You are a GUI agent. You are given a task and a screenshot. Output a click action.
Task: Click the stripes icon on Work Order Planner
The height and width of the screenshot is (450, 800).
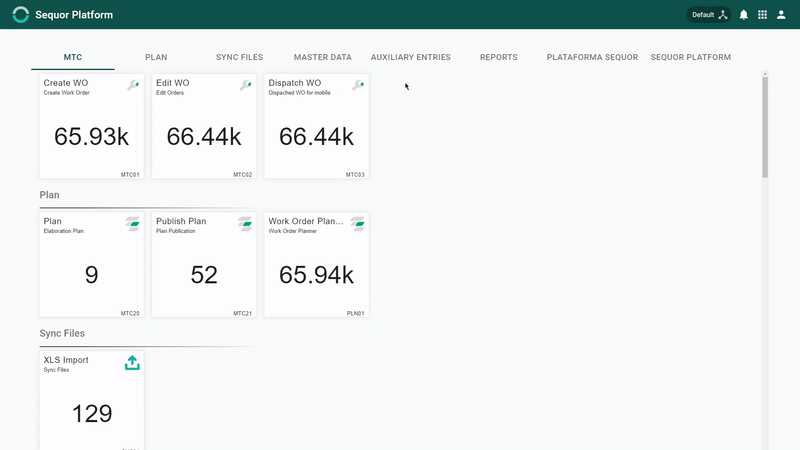coord(358,224)
